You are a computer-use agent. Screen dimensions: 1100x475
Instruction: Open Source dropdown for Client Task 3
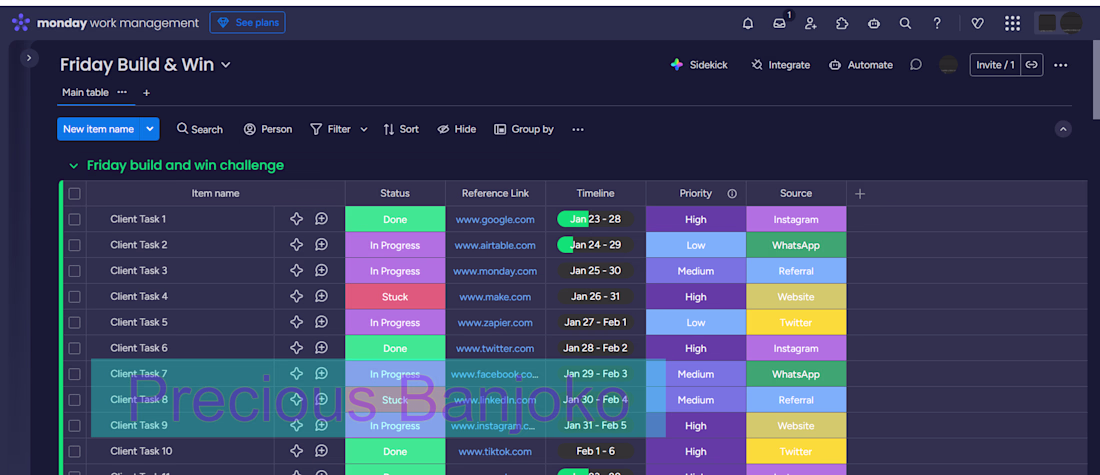click(x=796, y=271)
